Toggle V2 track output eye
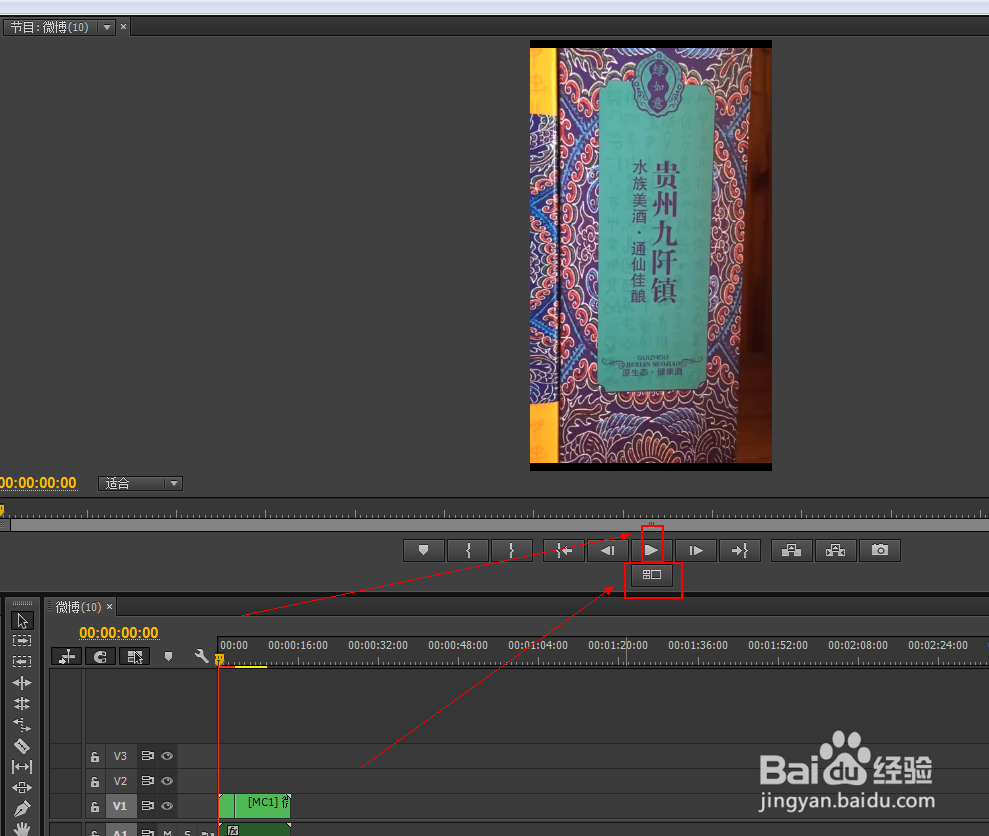989x836 pixels. pyautogui.click(x=167, y=781)
